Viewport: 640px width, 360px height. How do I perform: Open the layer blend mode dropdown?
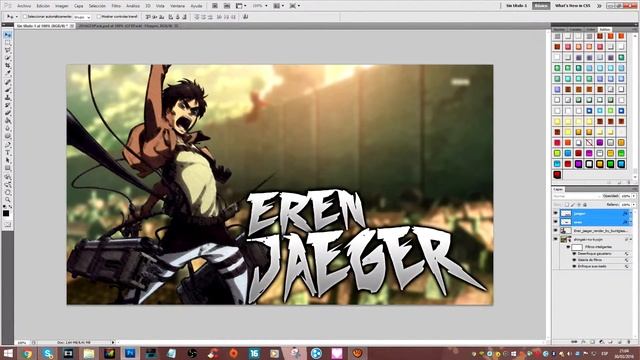[x=577, y=196]
